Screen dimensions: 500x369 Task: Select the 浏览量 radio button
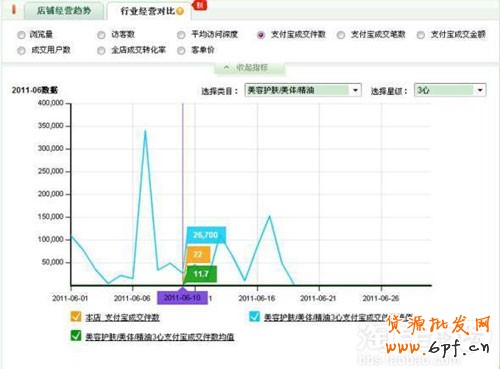[x=21, y=35]
